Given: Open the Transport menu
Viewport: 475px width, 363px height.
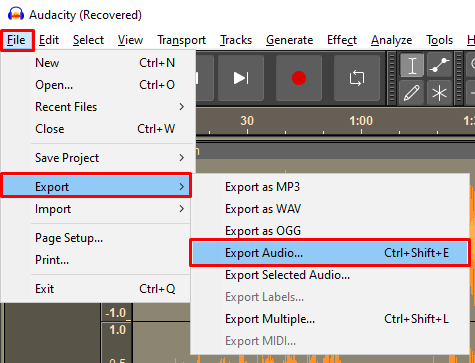Looking at the screenshot, I should point(182,40).
